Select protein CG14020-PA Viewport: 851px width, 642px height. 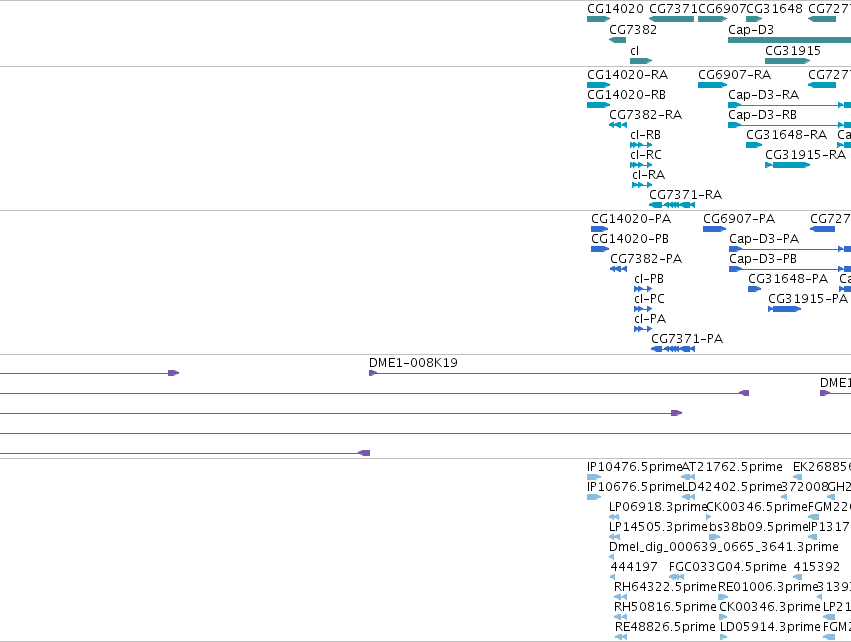pos(600,229)
